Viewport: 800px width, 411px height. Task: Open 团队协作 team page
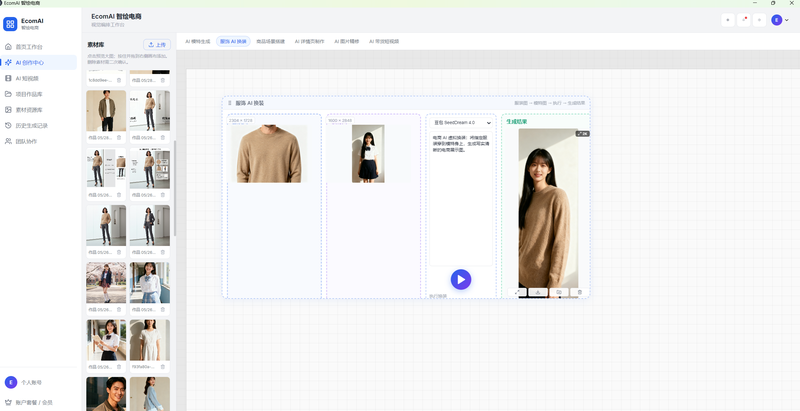click(x=38, y=141)
